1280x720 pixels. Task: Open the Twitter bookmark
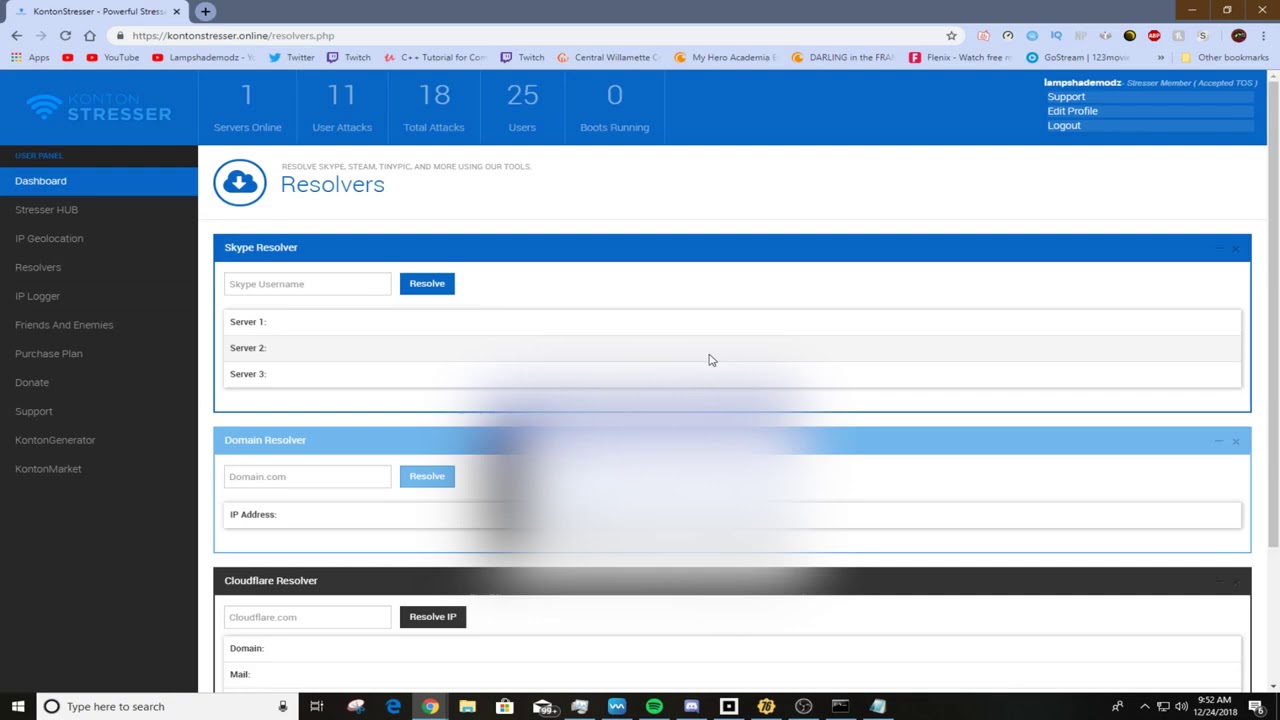[x=292, y=57]
